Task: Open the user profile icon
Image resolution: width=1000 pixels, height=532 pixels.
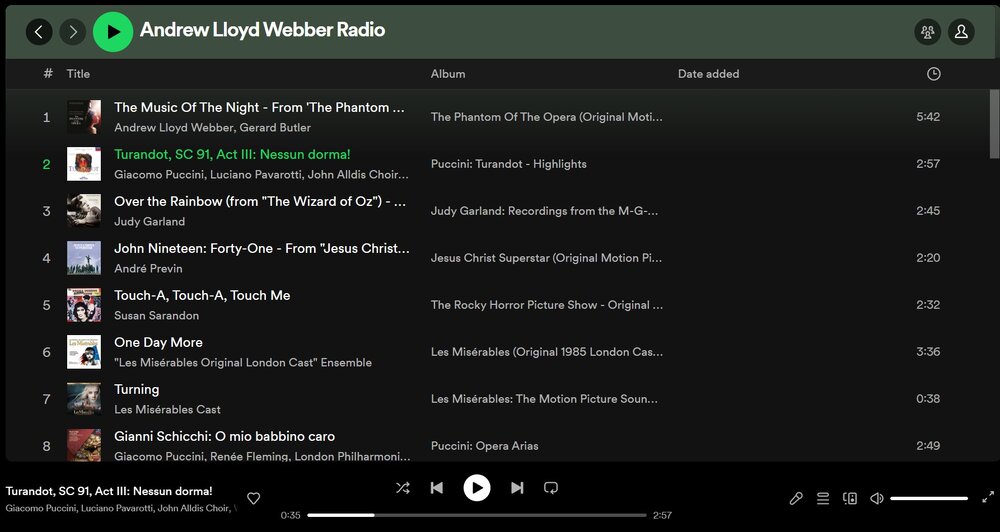Action: pos(961,31)
